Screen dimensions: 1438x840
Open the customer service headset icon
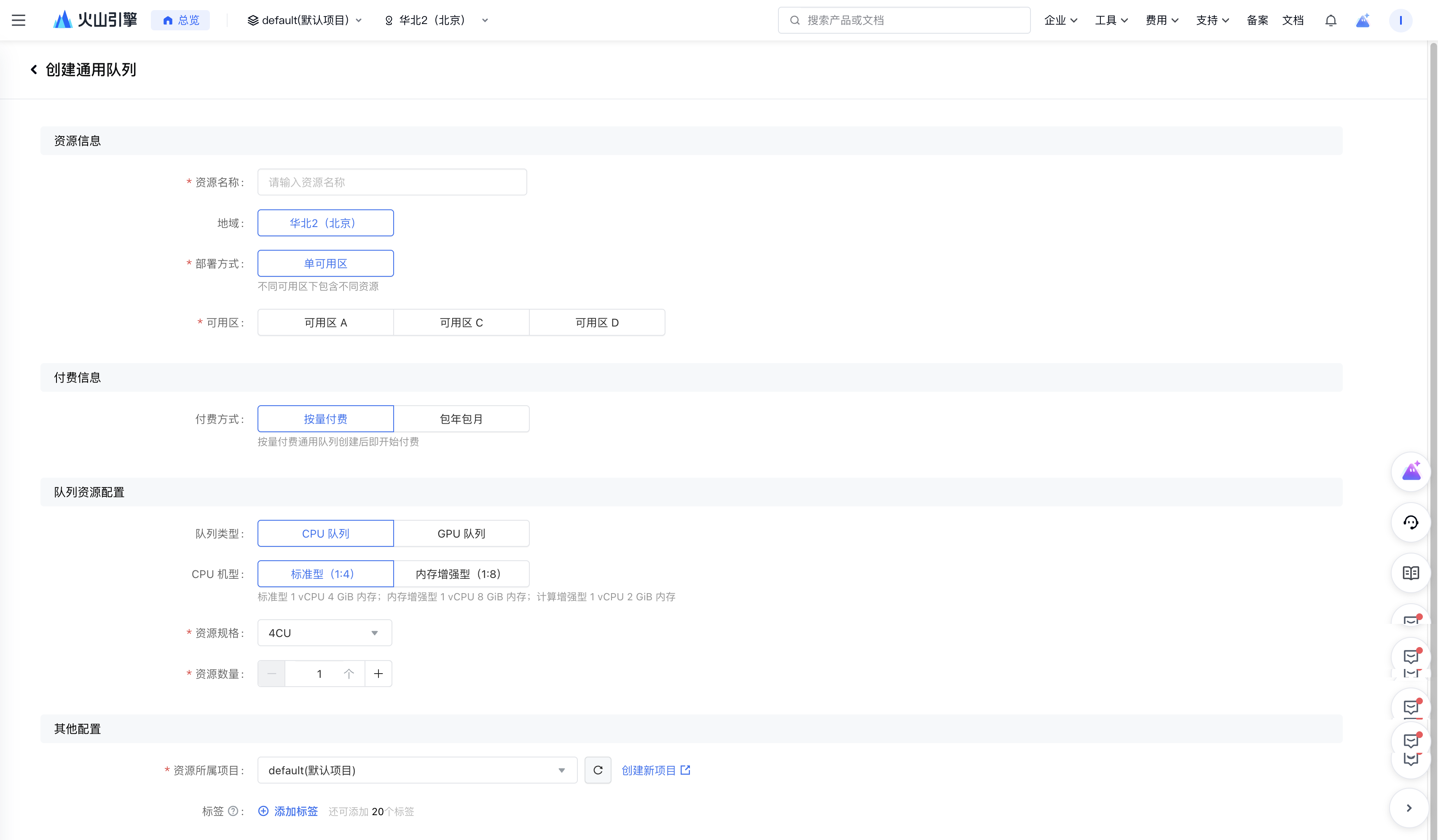click(x=1410, y=522)
